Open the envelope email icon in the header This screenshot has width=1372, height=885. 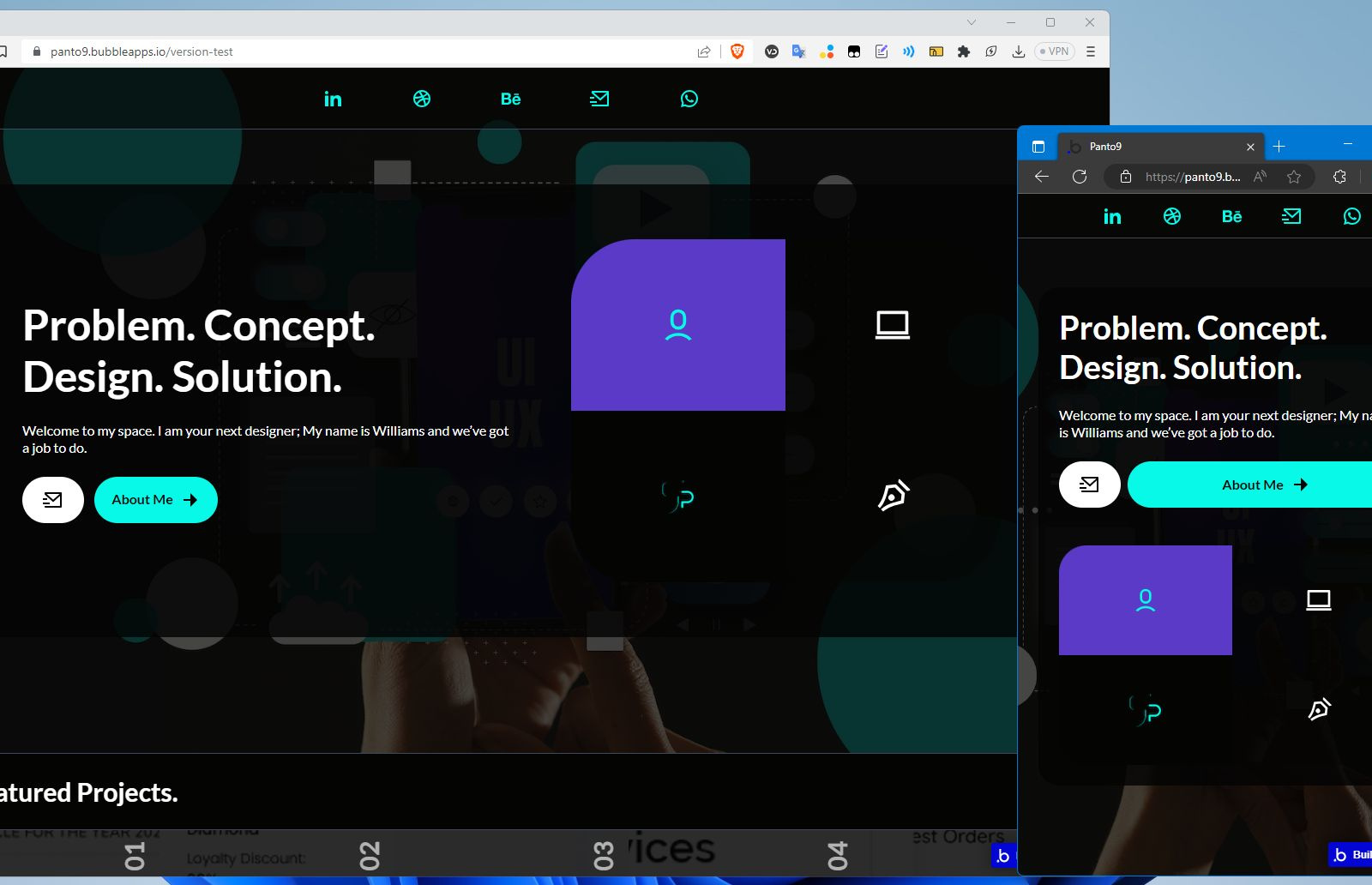click(599, 98)
